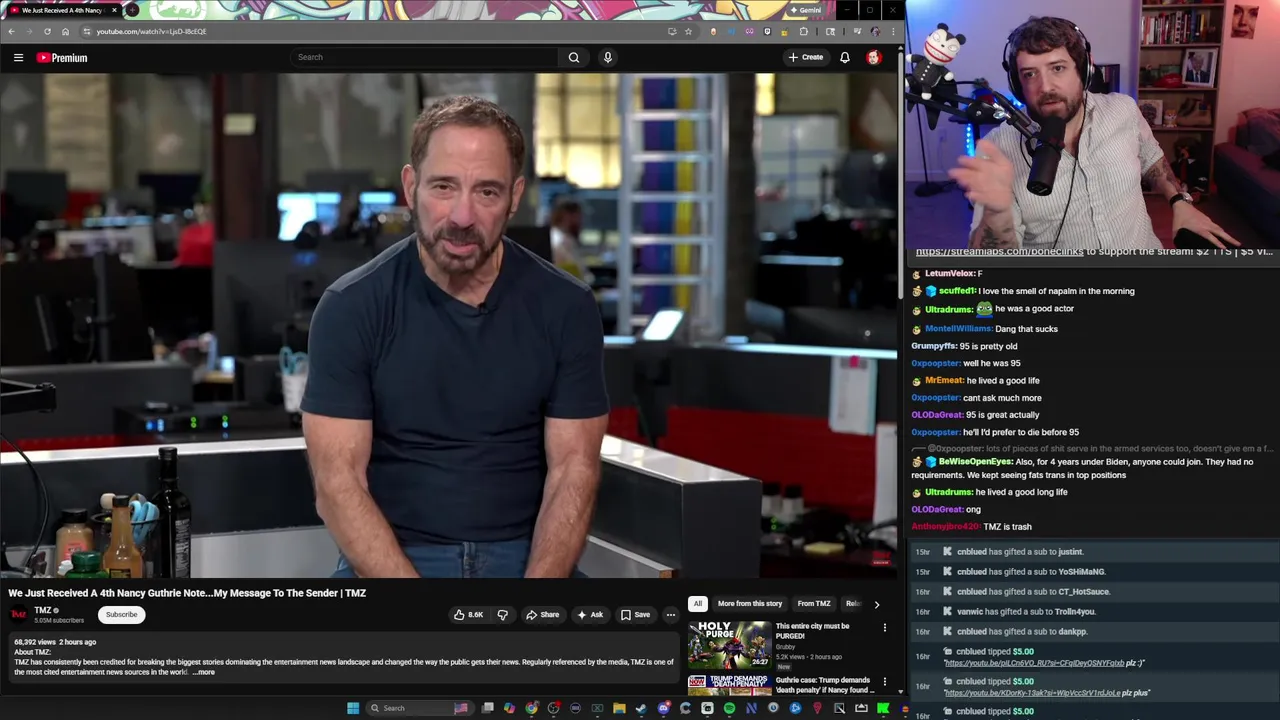Viewport: 1280px width, 720px height.
Task: Open more actions ellipsis under video
Action: coord(671,615)
